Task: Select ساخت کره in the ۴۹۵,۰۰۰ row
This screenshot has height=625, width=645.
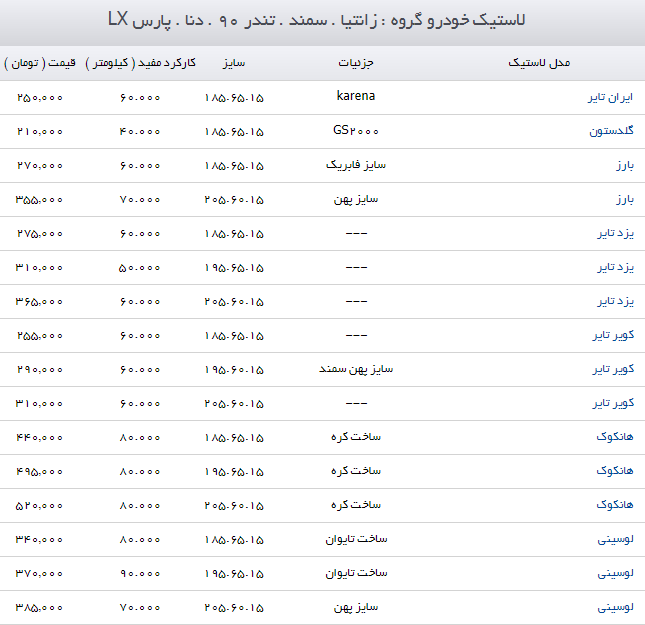Action: (x=356, y=471)
